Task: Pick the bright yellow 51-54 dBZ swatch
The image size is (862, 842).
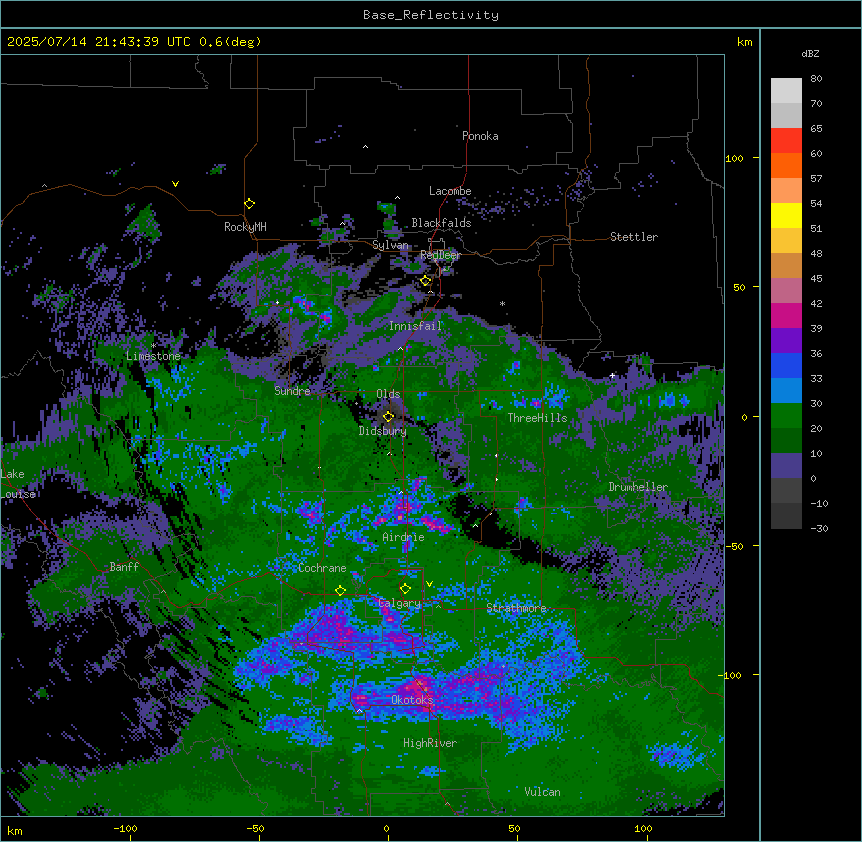Action: [x=786, y=215]
